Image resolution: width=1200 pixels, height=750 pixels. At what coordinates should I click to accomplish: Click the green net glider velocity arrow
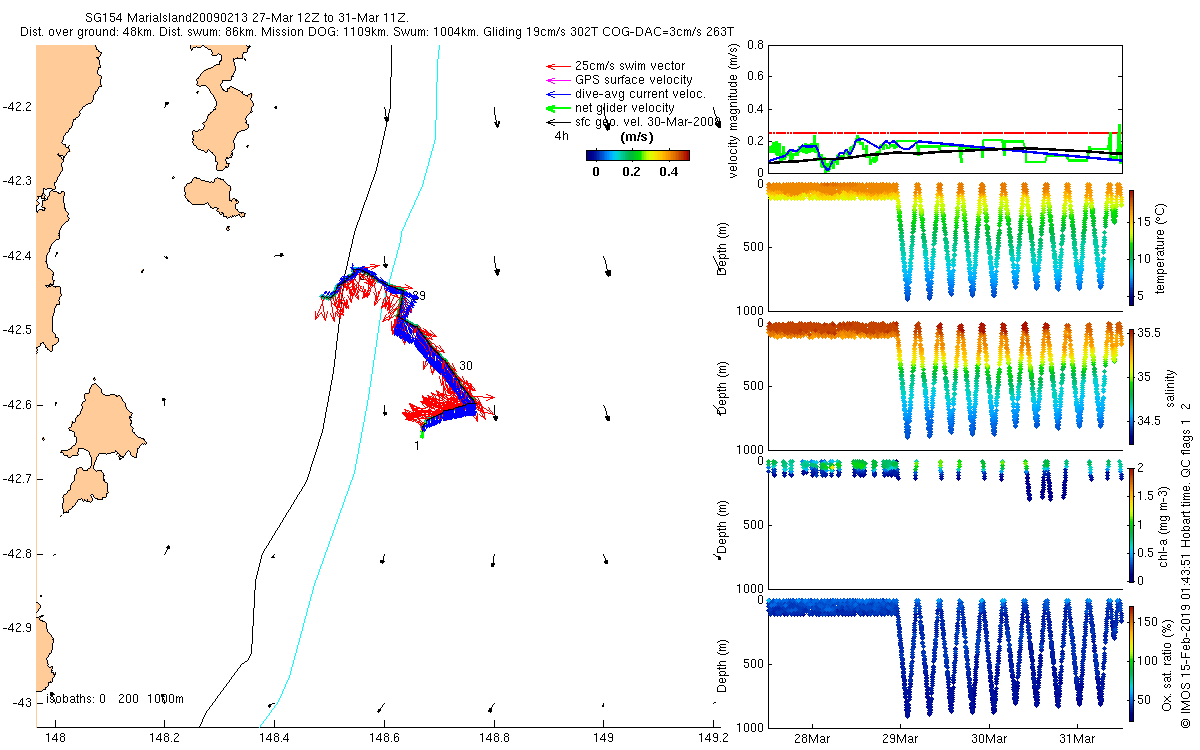[x=557, y=108]
